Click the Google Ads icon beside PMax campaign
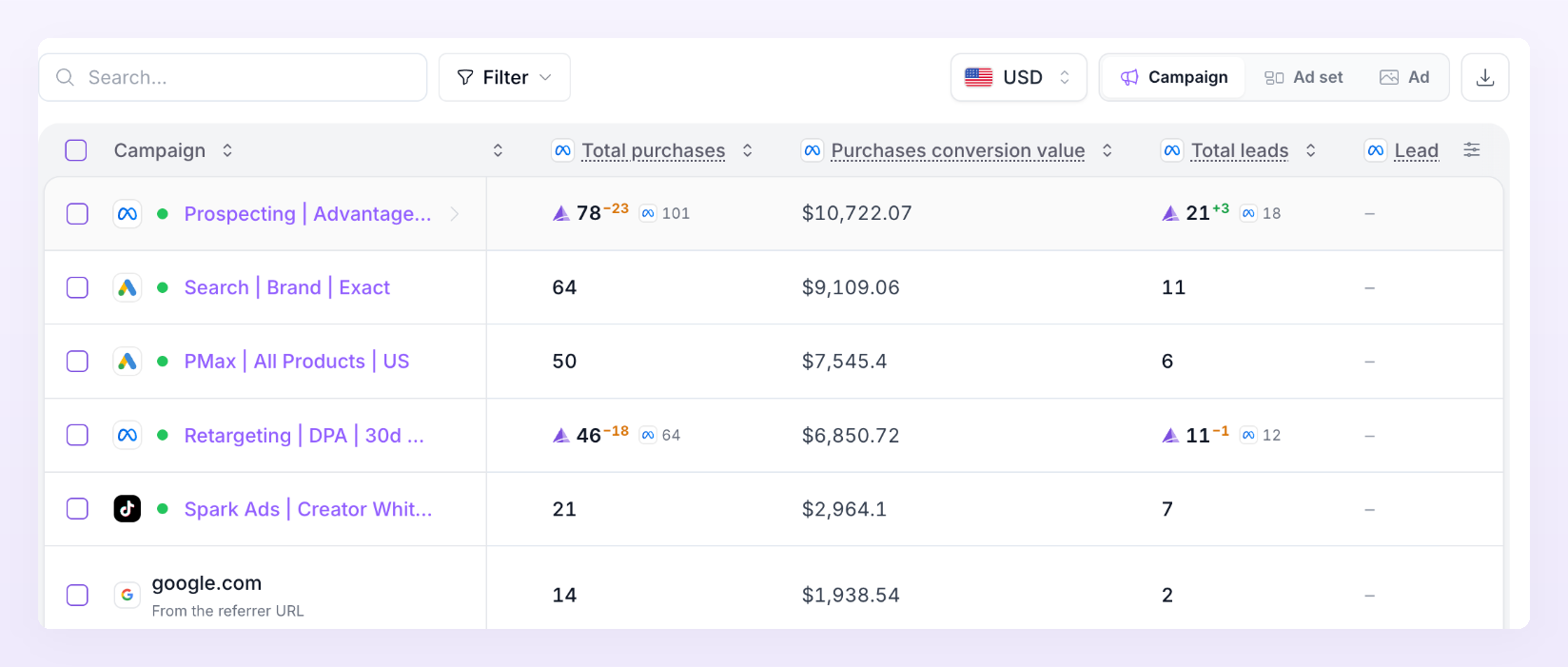 [127, 362]
